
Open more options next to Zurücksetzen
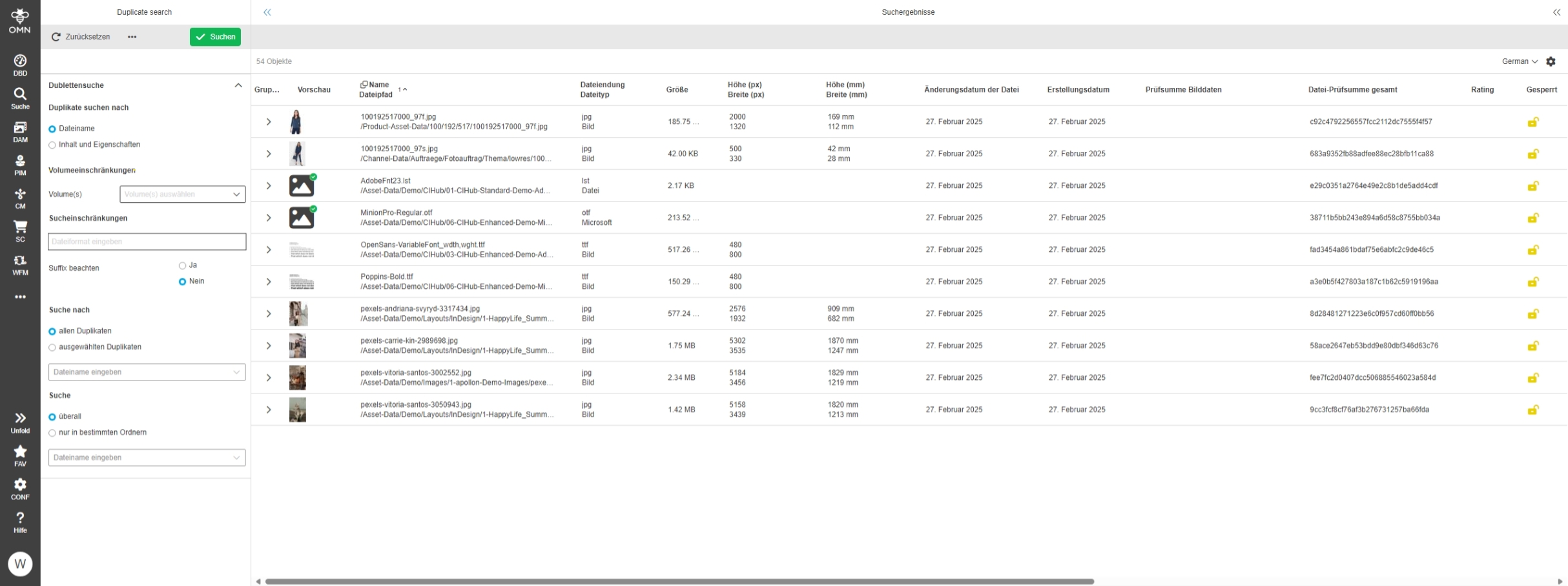[132, 37]
